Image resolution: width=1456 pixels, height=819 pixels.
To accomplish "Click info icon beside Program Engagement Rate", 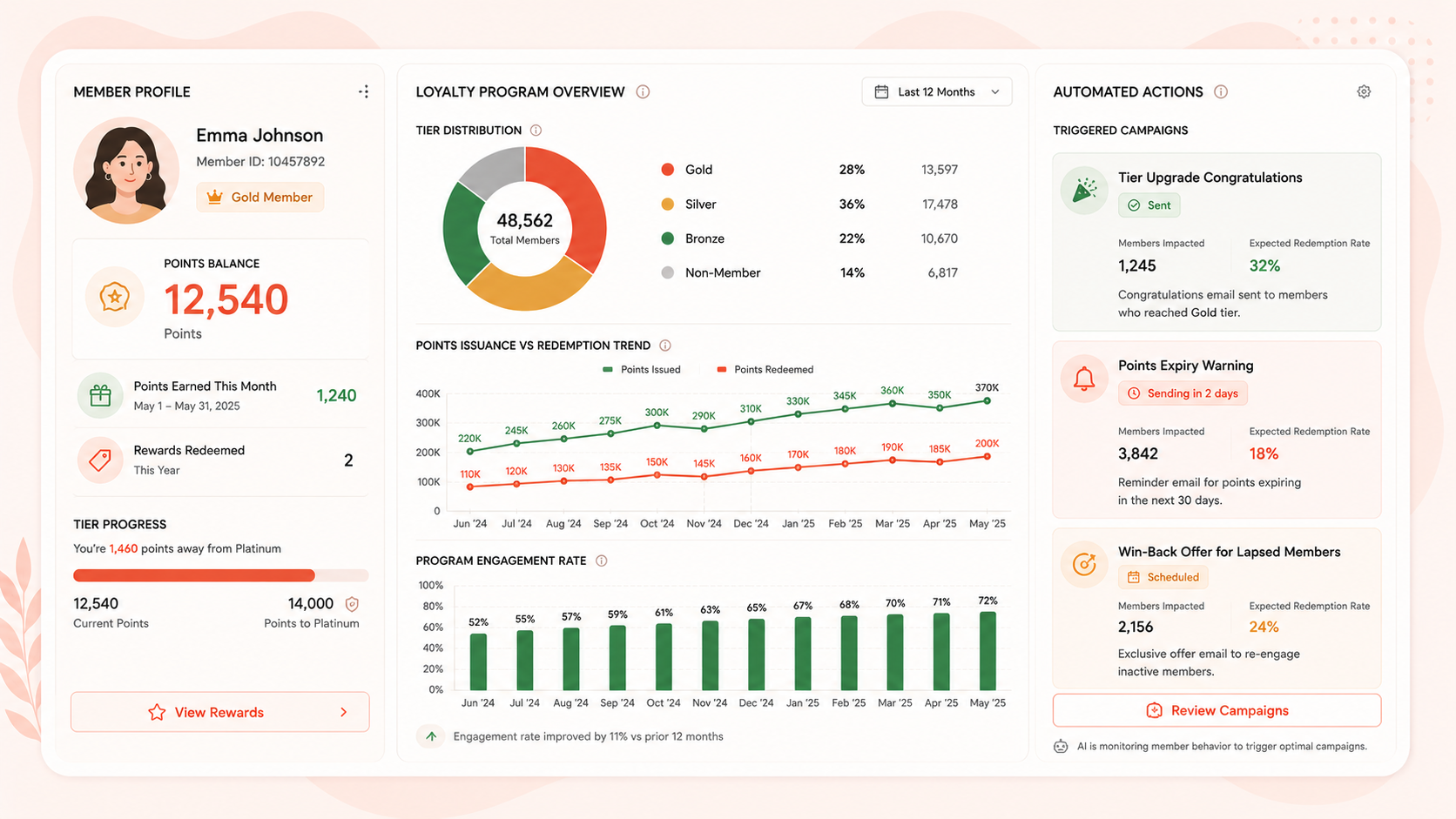I will click(601, 561).
